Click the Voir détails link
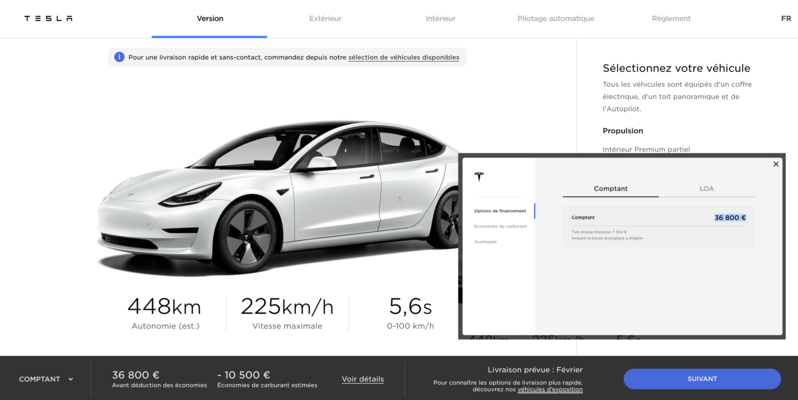Viewport: 798px width, 400px height. [x=363, y=379]
